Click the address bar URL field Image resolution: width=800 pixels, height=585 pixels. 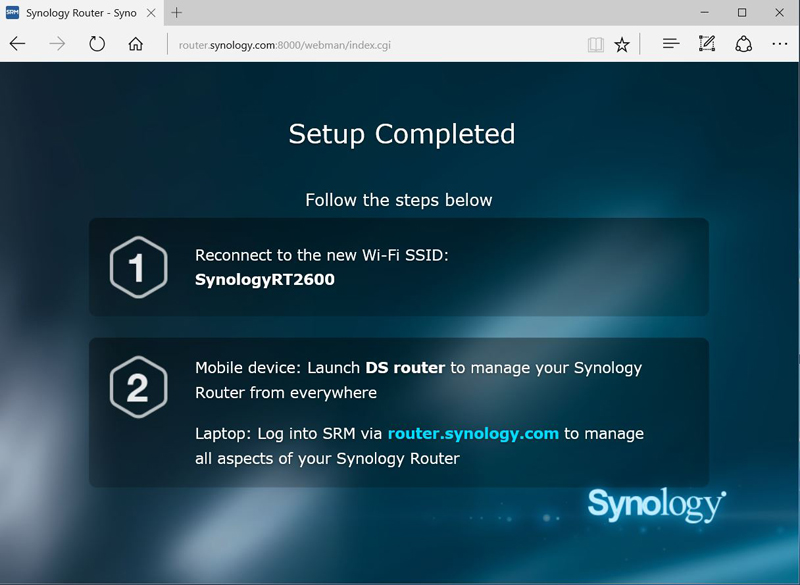tap(375, 45)
